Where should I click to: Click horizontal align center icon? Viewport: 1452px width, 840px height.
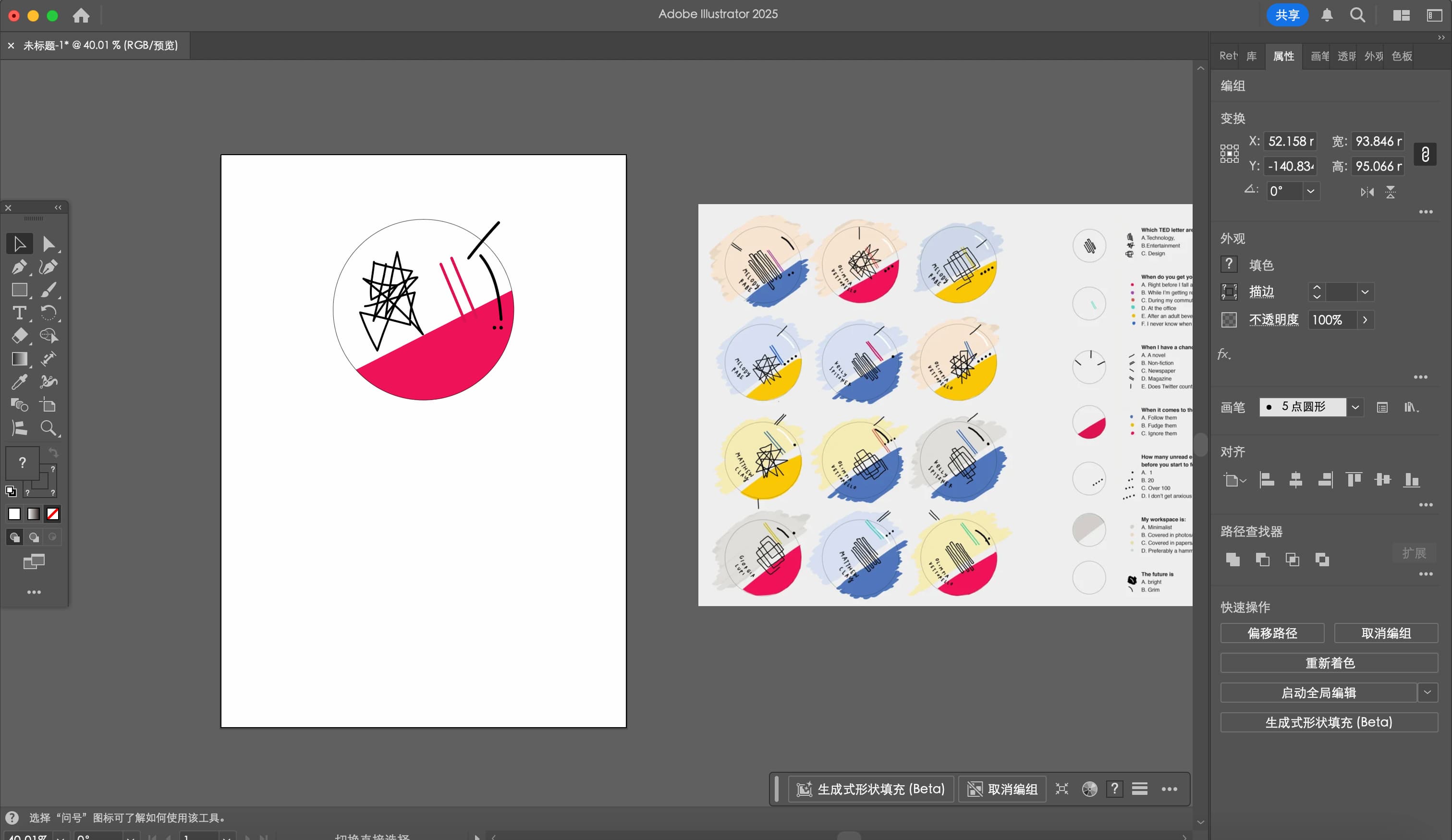coord(1295,479)
